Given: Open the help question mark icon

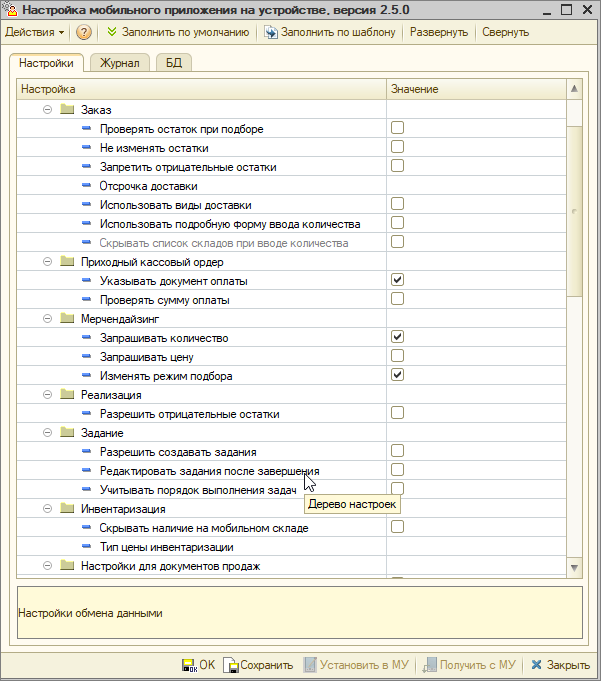Looking at the screenshot, I should [x=83, y=33].
